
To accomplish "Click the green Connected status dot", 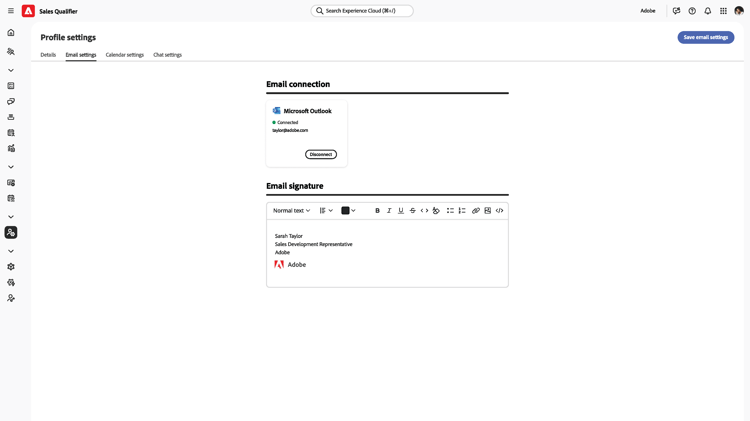I will 274,122.
